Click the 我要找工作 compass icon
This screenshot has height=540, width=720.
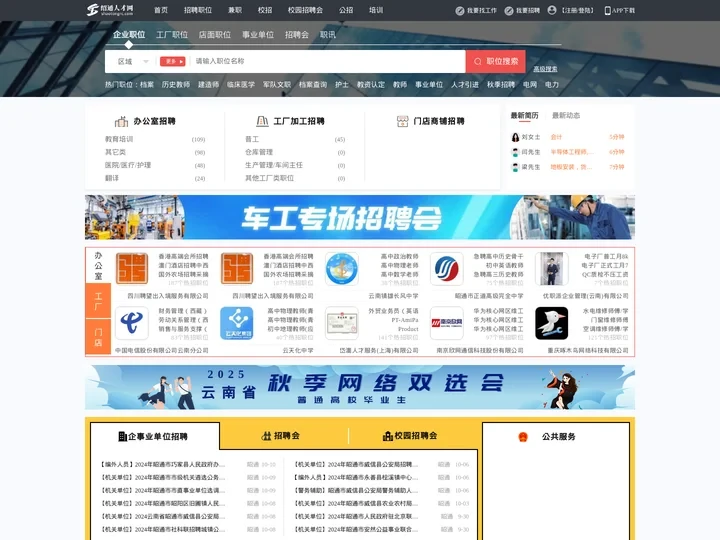(x=460, y=11)
